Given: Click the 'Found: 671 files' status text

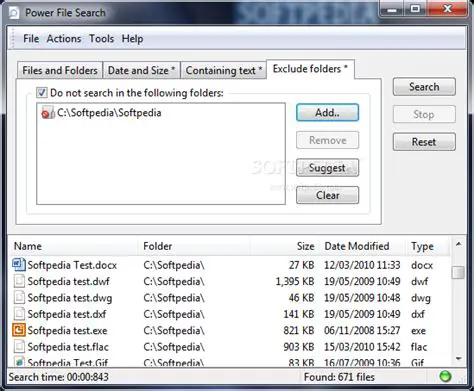Looking at the screenshot, I should (339, 377).
